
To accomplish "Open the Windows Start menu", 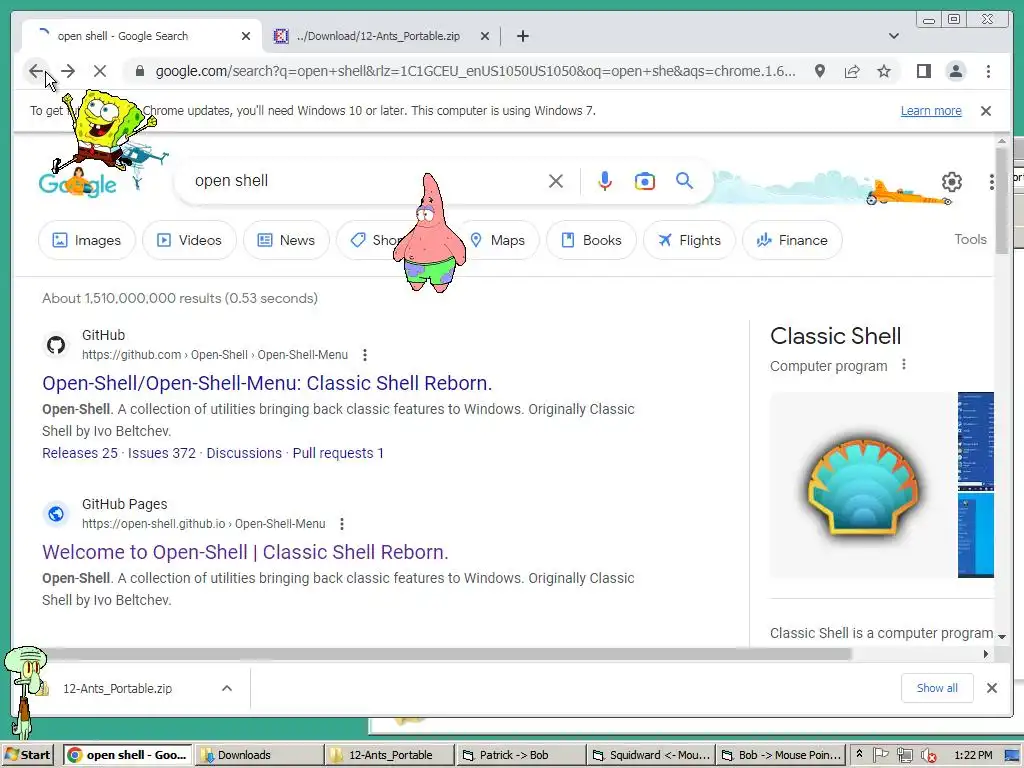I will pos(27,755).
